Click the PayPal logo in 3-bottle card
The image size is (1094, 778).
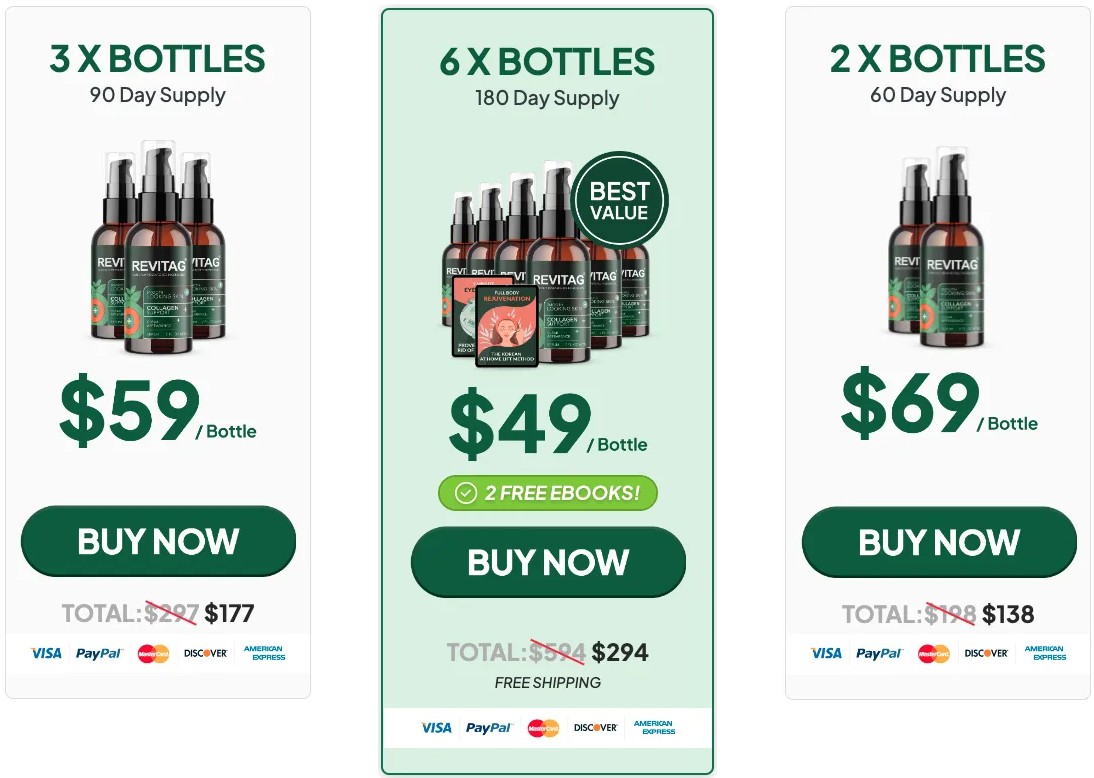click(99, 653)
